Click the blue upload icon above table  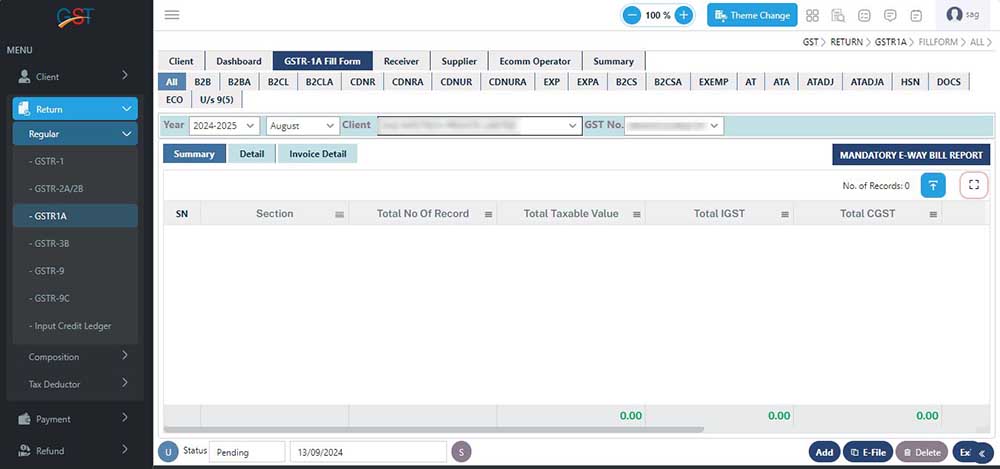click(932, 185)
